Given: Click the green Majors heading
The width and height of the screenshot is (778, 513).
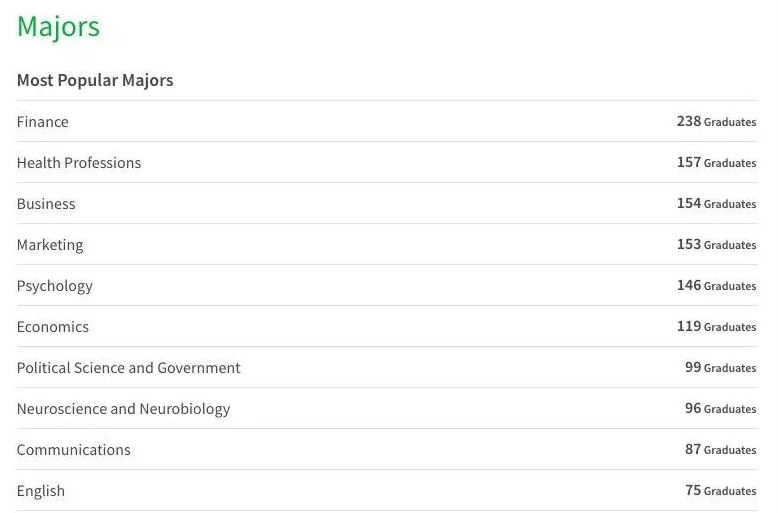Looking at the screenshot, I should click(x=58, y=27).
